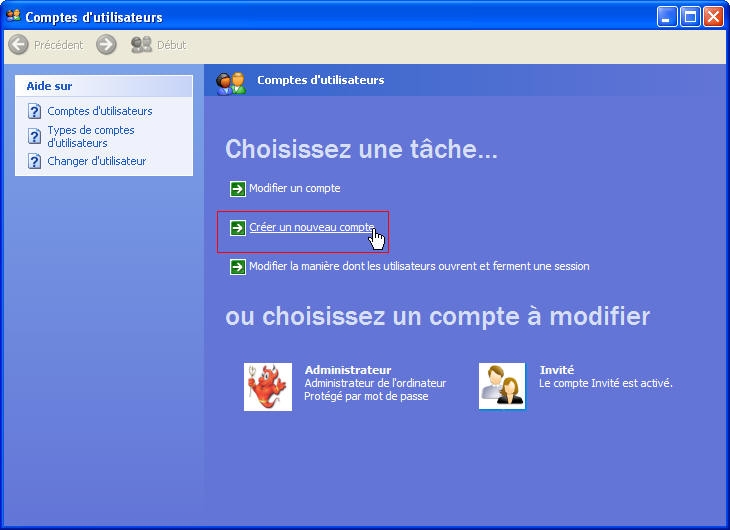Maximize the Comptes d'utilisateurs window
730x530 pixels.
tap(690, 17)
